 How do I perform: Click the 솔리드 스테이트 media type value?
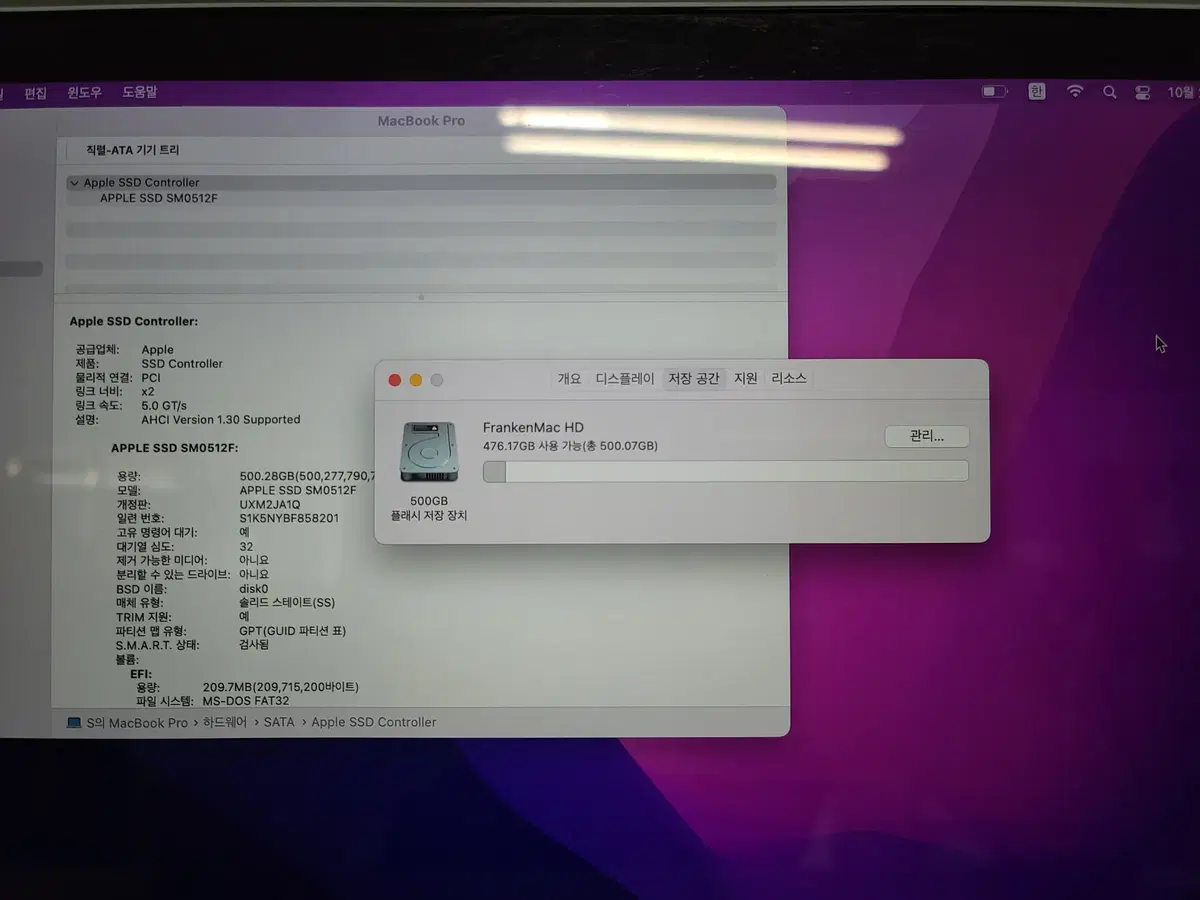coord(287,603)
